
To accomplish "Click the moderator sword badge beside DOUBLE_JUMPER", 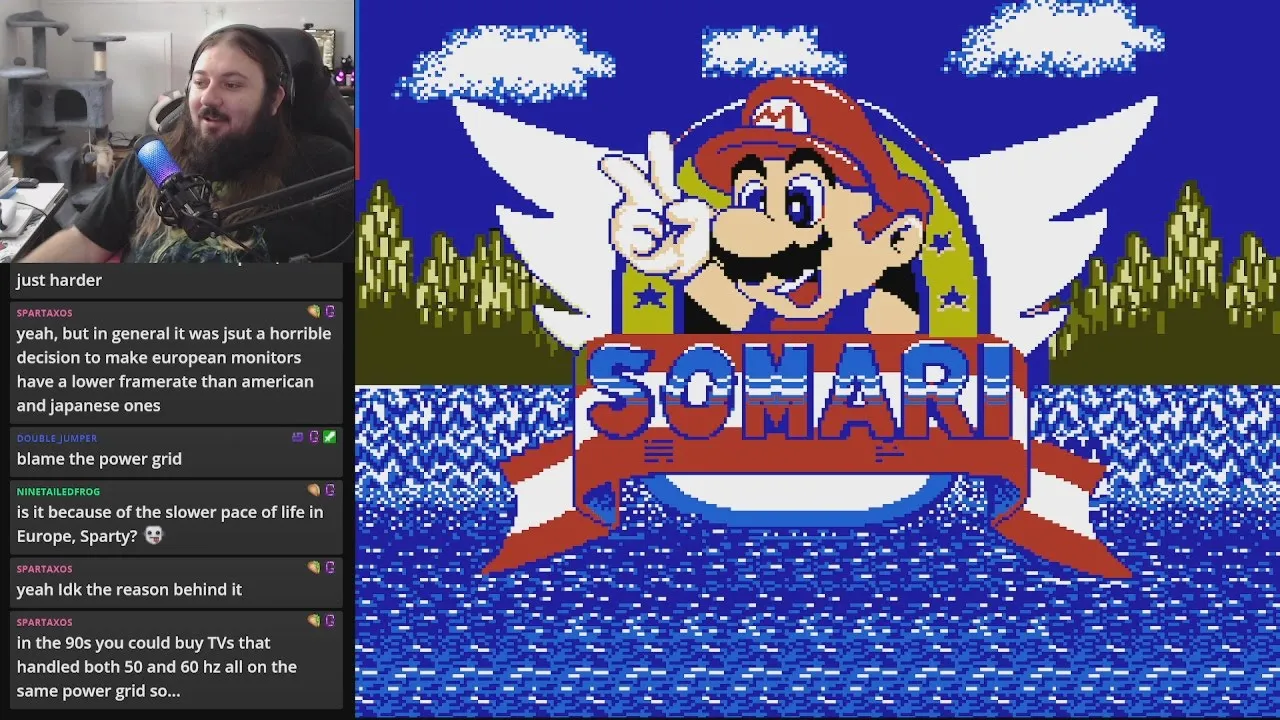I will pyautogui.click(x=329, y=437).
